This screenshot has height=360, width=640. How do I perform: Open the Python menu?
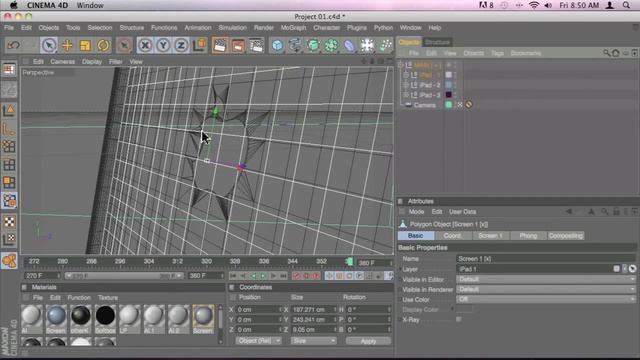(383, 28)
